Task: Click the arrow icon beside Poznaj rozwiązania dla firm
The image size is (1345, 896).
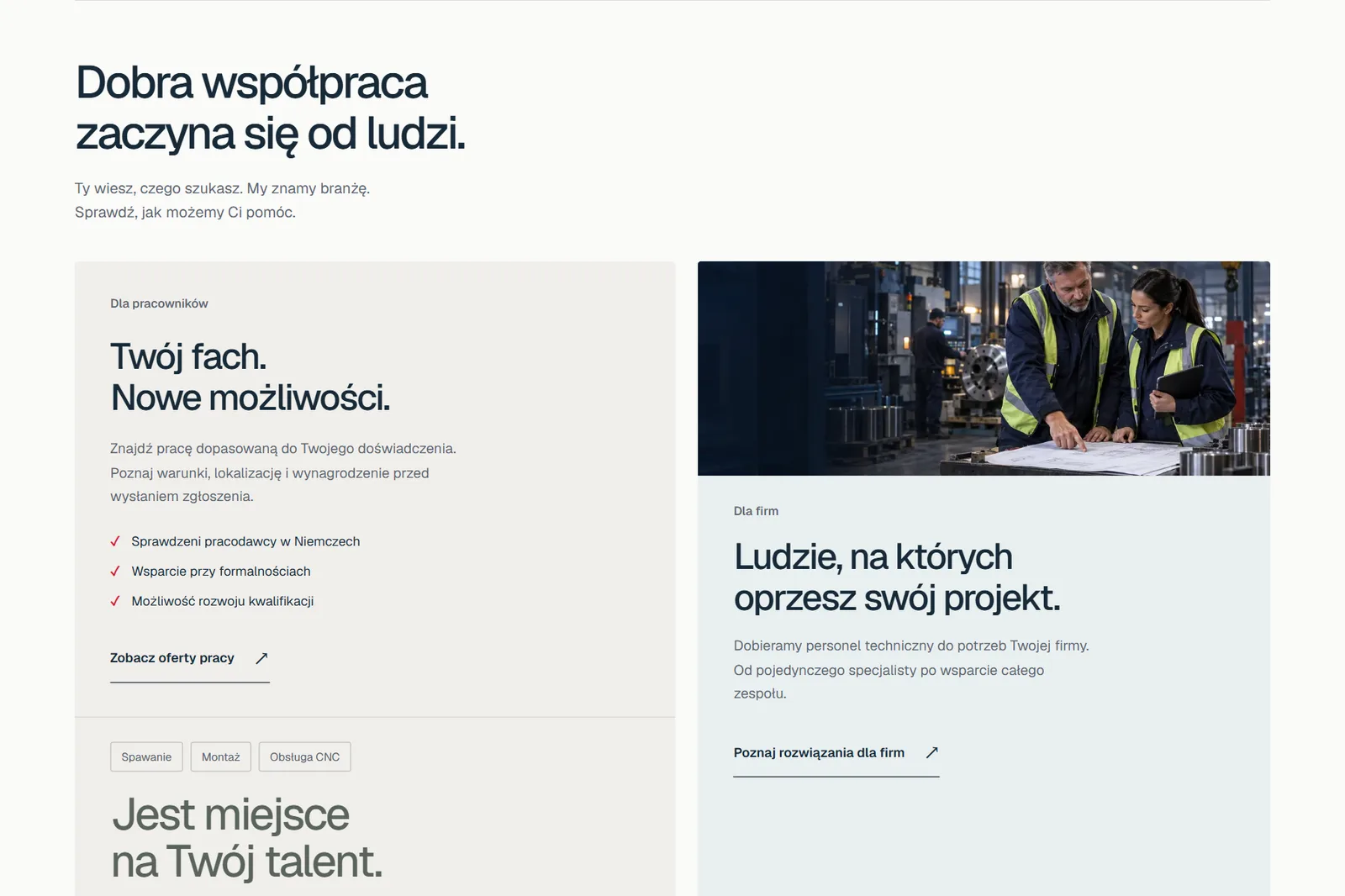Action: (931, 752)
